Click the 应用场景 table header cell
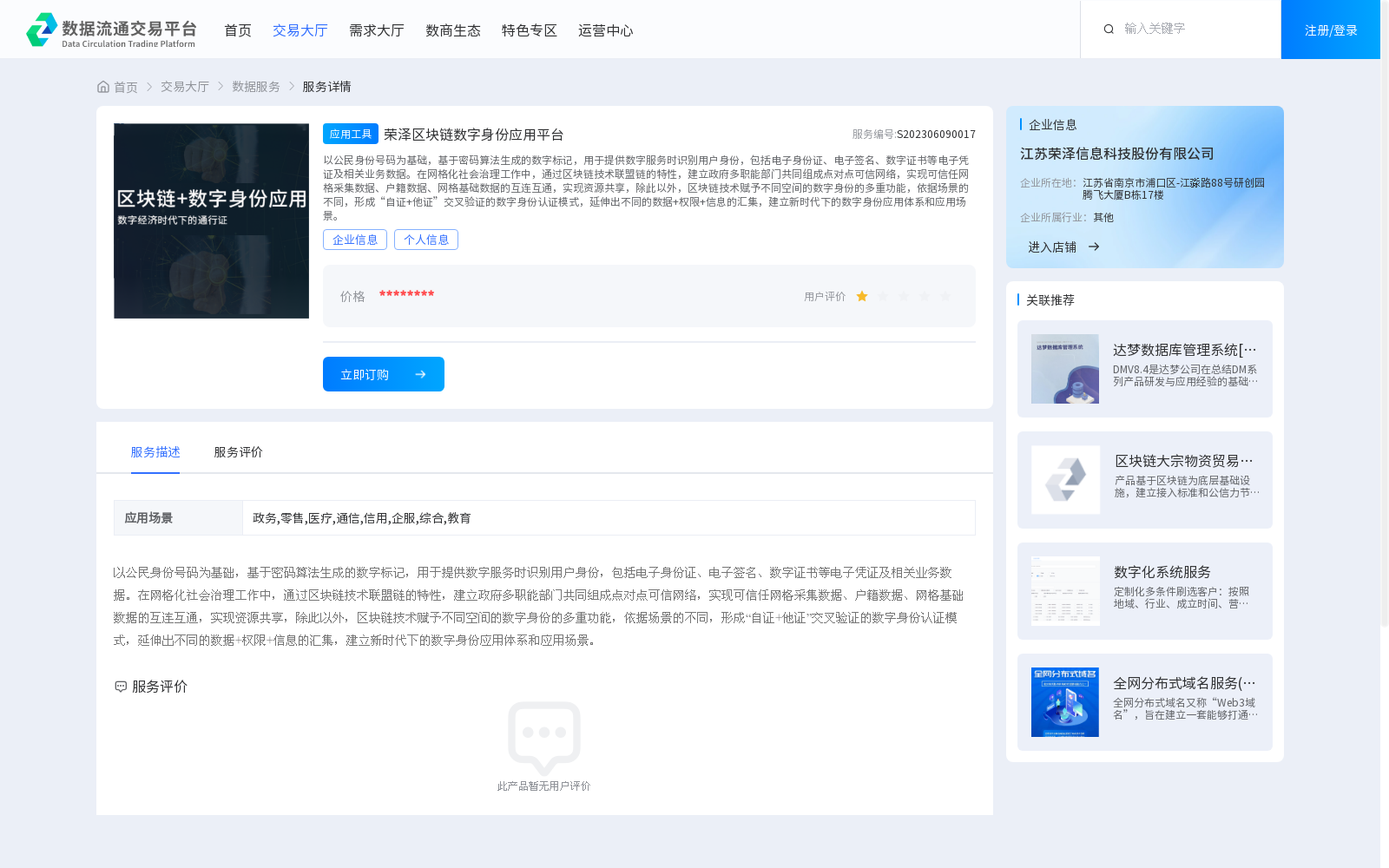 tap(178, 518)
